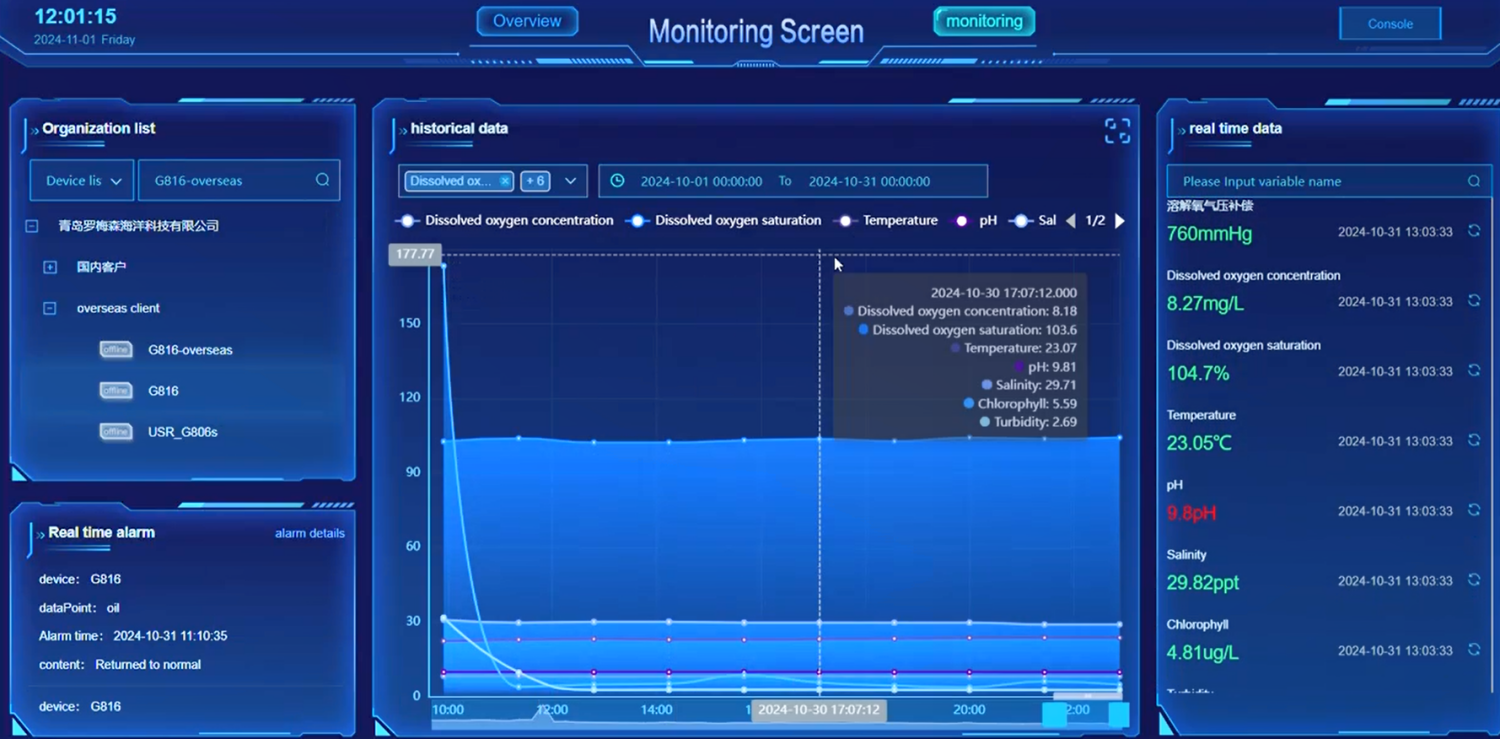The height and width of the screenshot is (739, 1500).
Task: Expand the 国内客户 tree node
Action: coord(49,267)
